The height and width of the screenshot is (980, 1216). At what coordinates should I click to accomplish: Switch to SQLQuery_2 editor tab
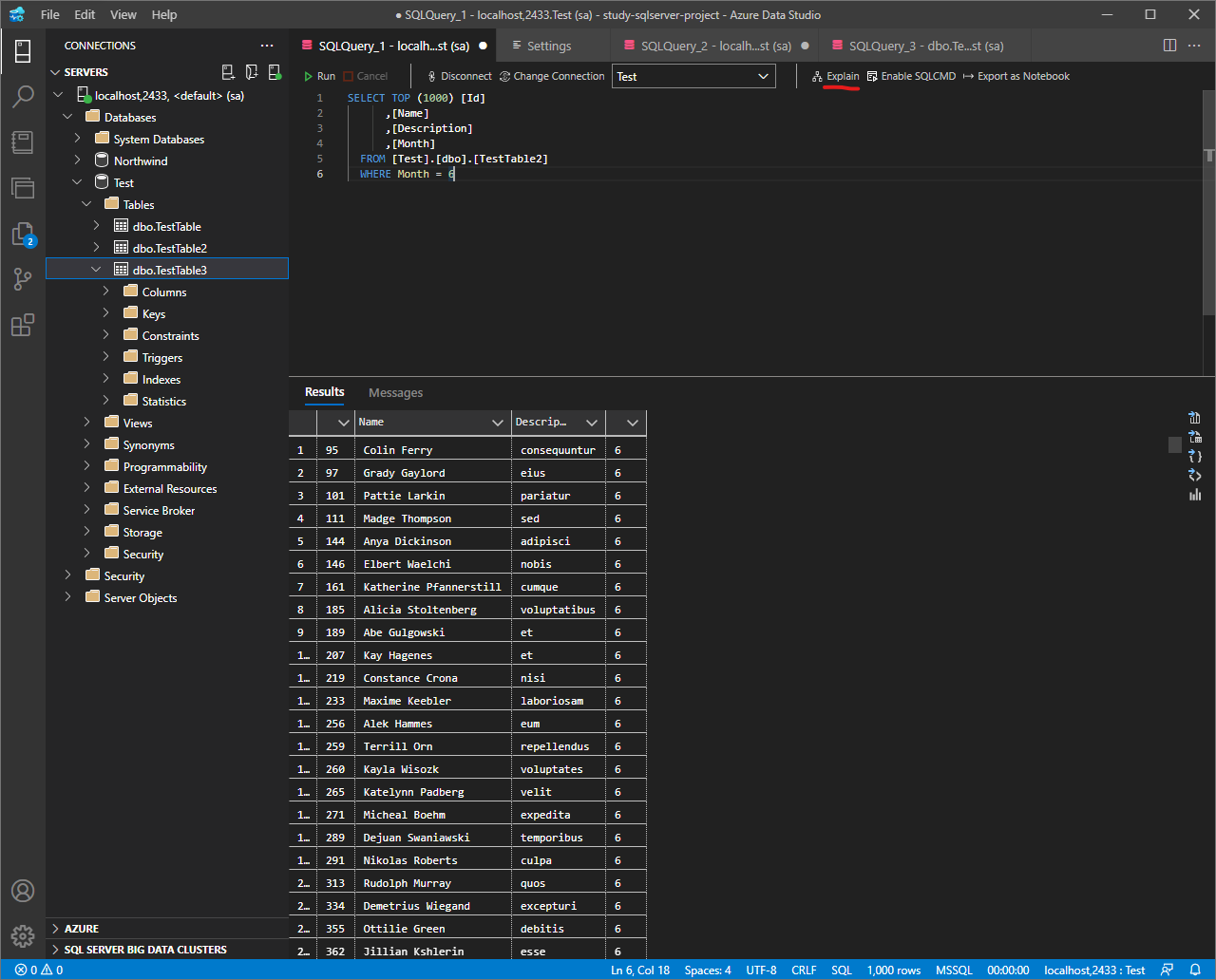716,46
